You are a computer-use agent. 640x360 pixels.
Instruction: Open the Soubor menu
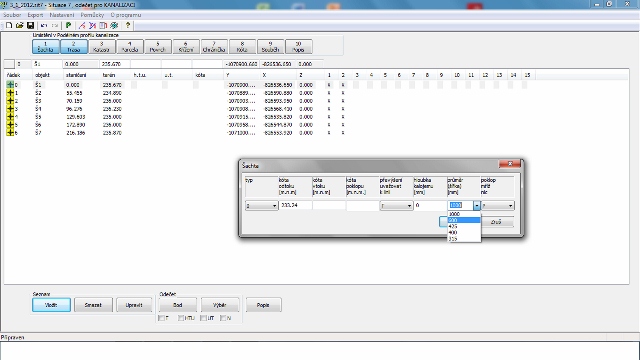12,15
